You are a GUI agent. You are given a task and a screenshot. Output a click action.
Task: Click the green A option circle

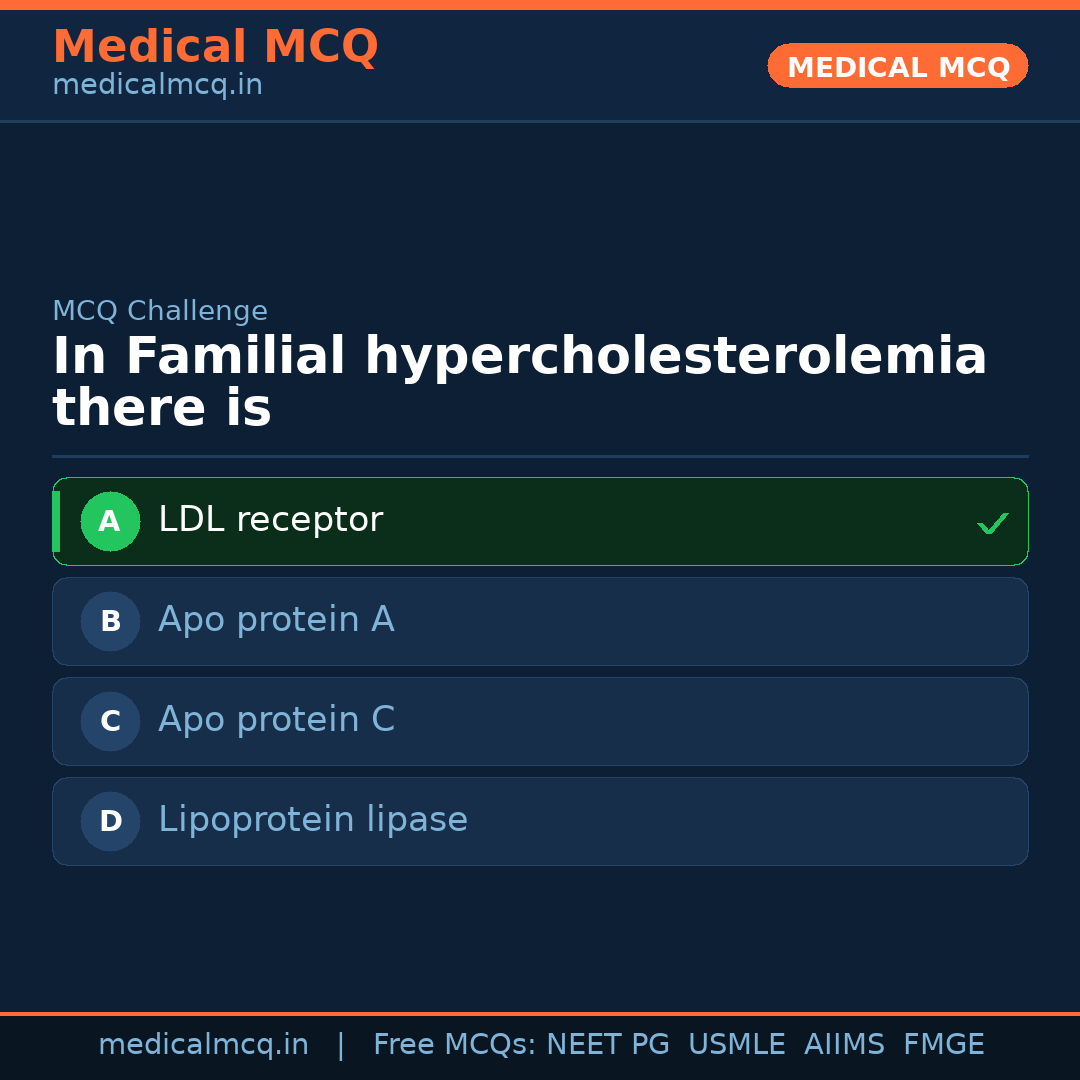110,521
